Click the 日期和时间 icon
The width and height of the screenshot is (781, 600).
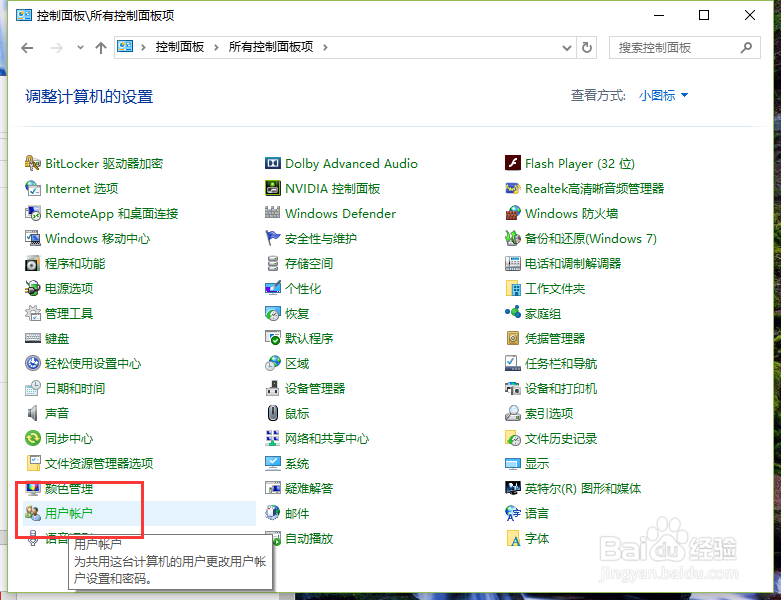point(32,388)
